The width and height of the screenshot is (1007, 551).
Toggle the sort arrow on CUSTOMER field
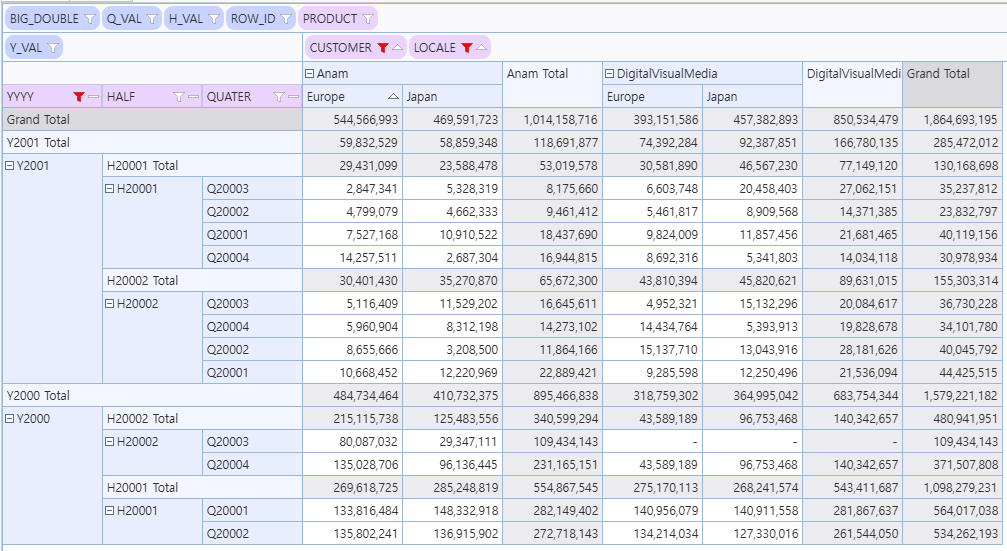(x=397, y=48)
